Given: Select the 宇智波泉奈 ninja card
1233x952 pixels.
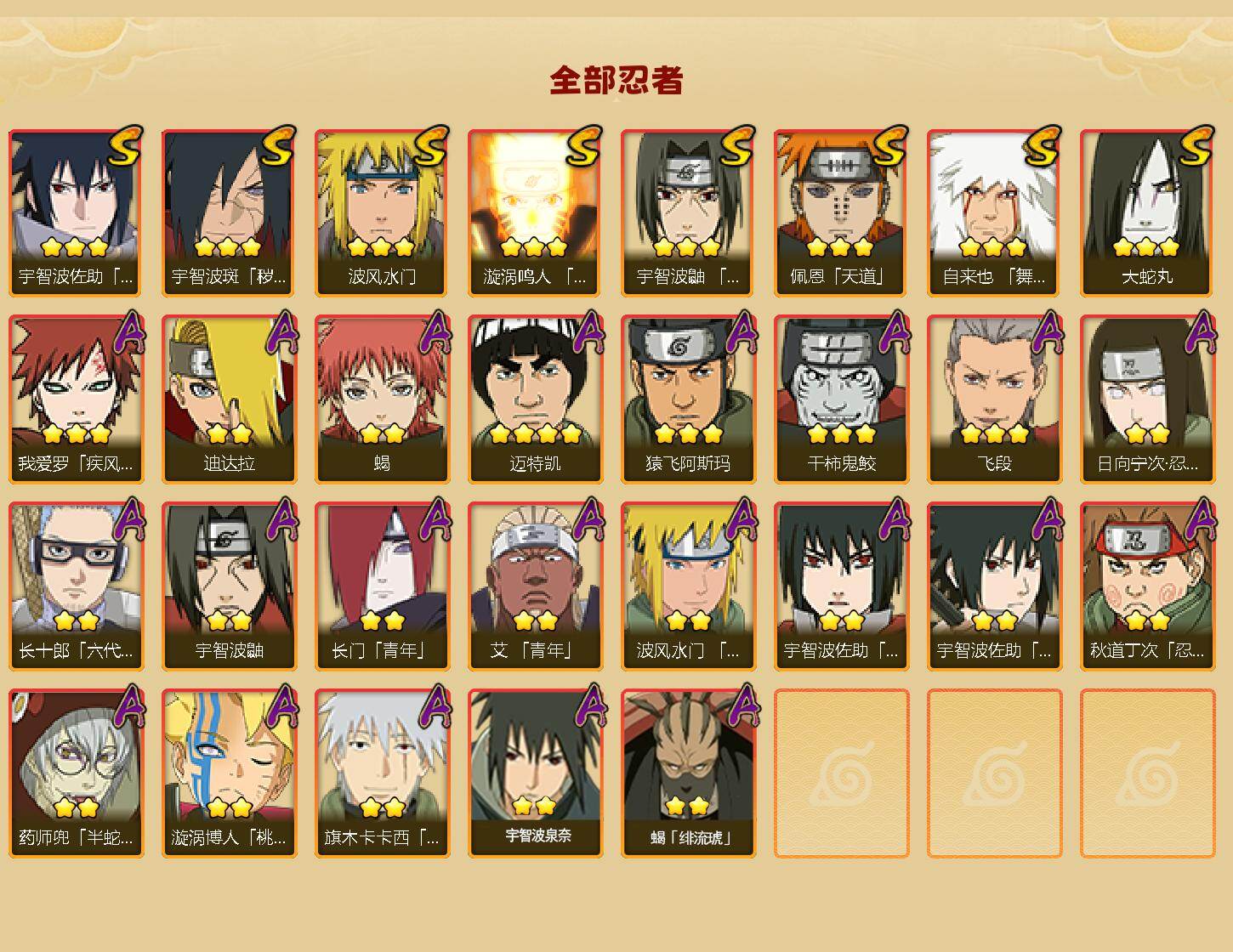Looking at the screenshot, I should pos(535,773).
